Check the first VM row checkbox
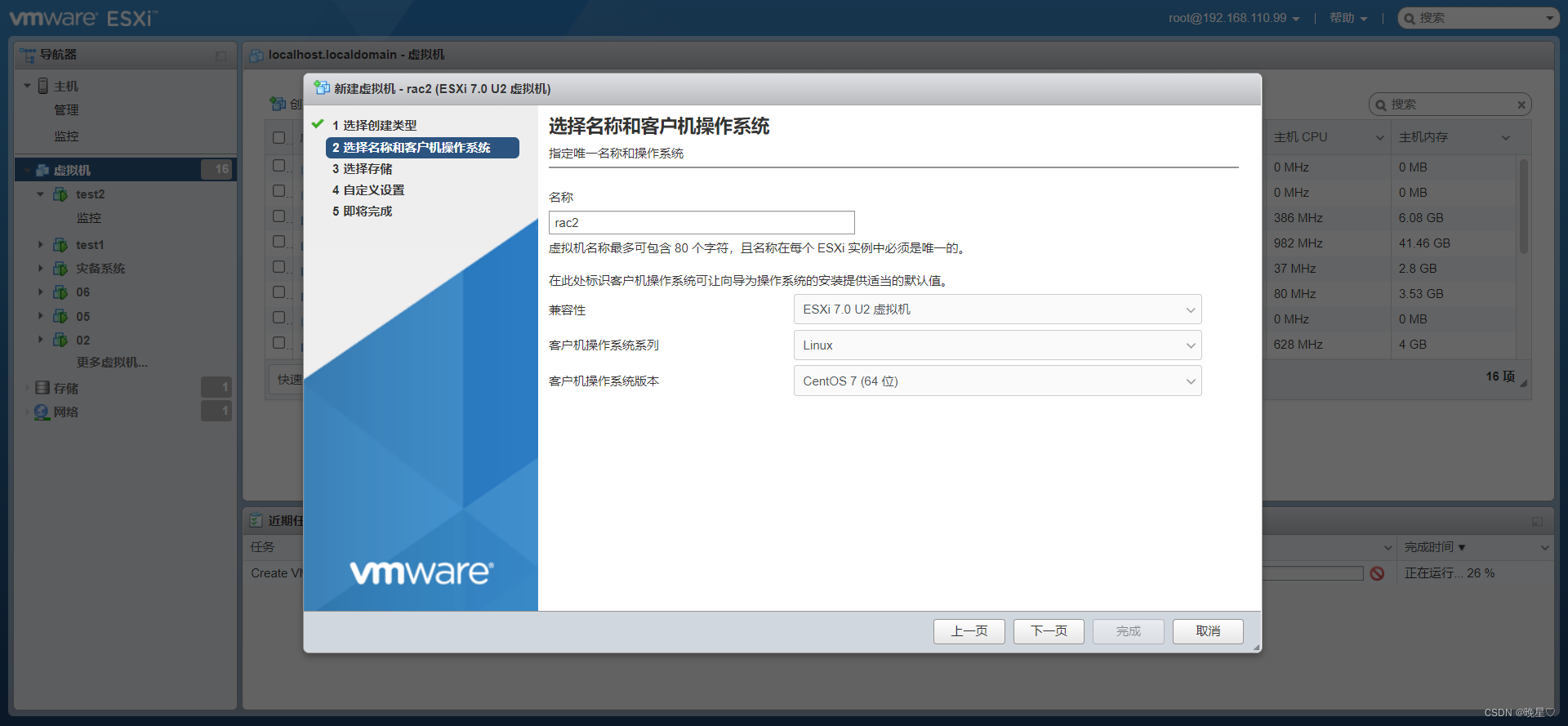Viewport: 1568px width, 726px height. [x=279, y=166]
